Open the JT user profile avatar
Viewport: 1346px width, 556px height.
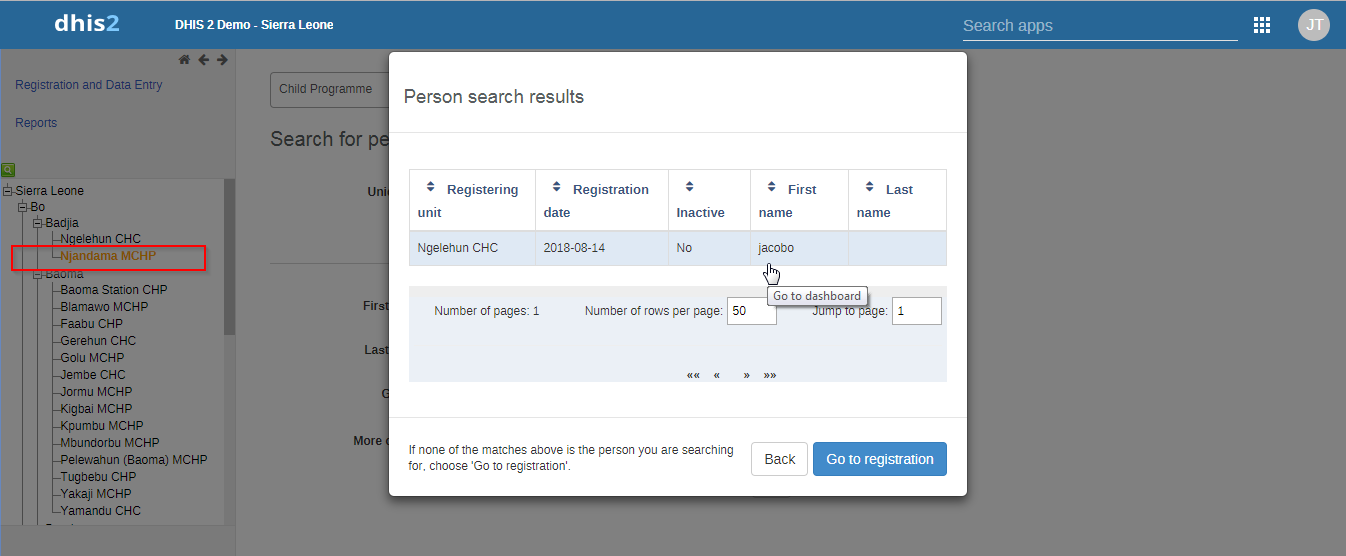(1314, 25)
